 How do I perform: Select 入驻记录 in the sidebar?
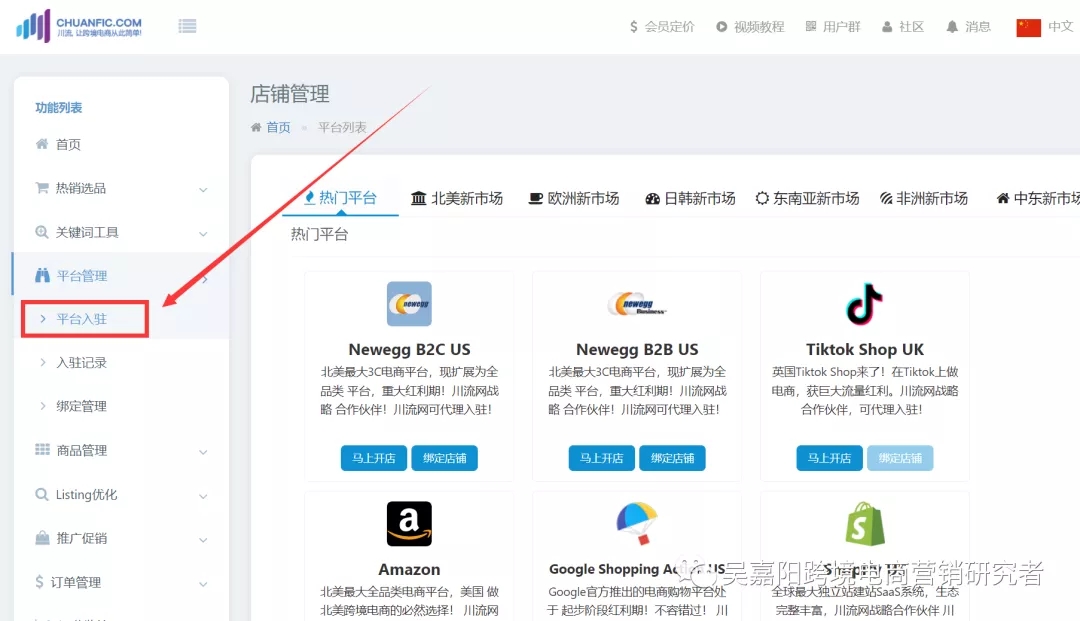(81, 363)
